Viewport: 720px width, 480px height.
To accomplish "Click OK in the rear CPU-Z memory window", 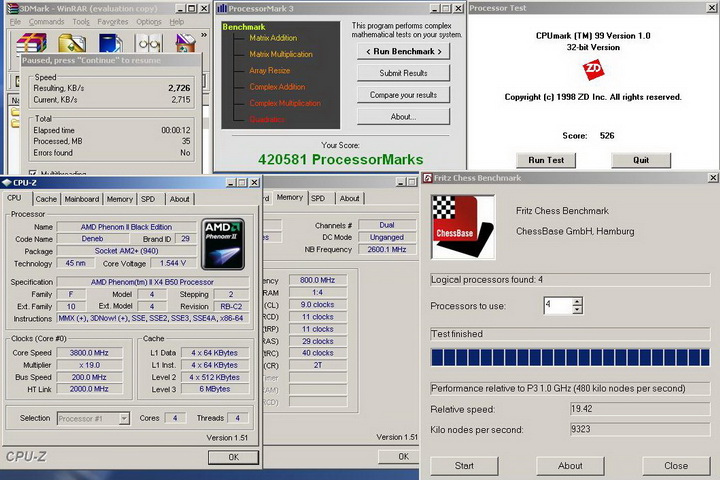I will [x=400, y=457].
